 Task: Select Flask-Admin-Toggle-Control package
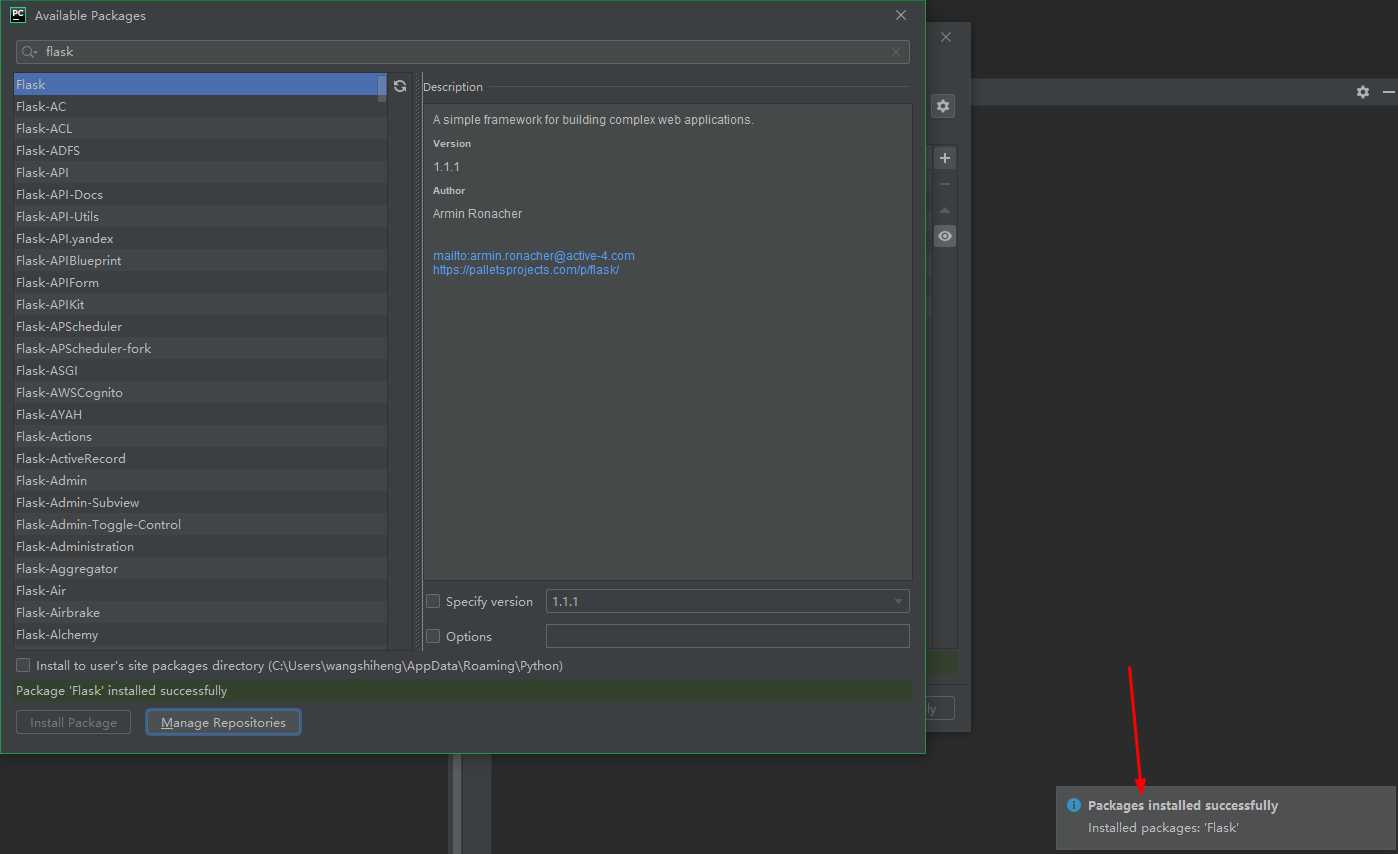click(x=200, y=525)
